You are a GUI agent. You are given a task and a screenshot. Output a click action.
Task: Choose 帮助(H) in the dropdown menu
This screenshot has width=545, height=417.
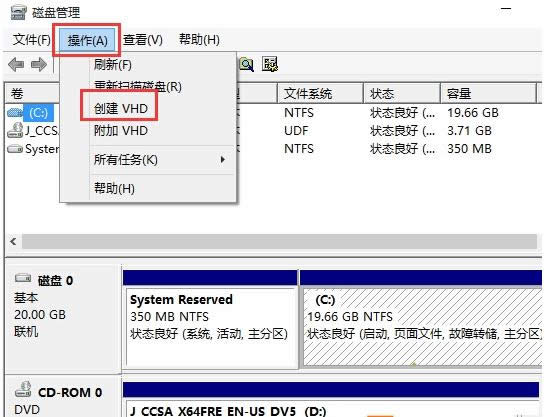point(114,188)
